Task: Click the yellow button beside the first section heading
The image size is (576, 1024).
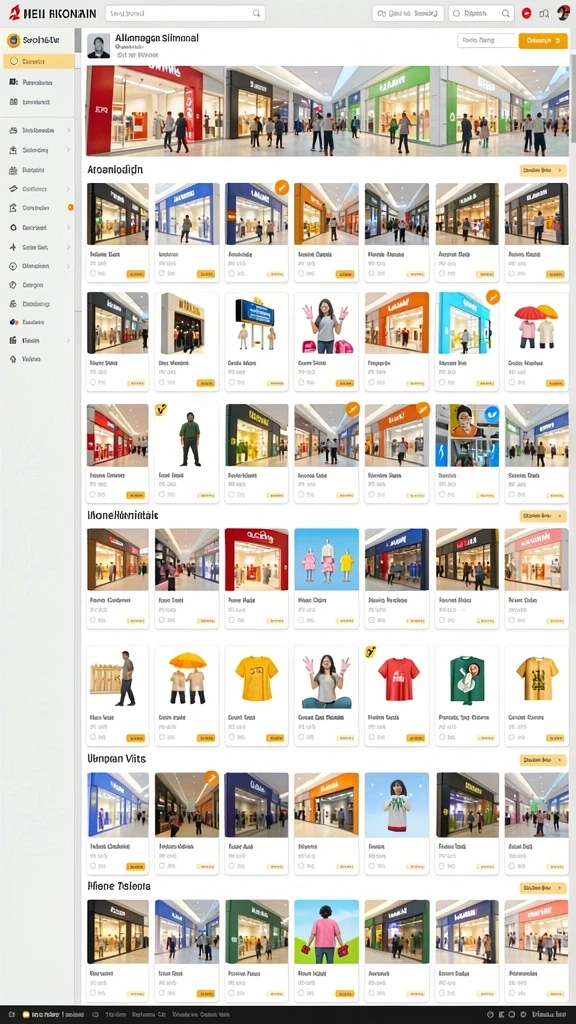Action: point(543,170)
